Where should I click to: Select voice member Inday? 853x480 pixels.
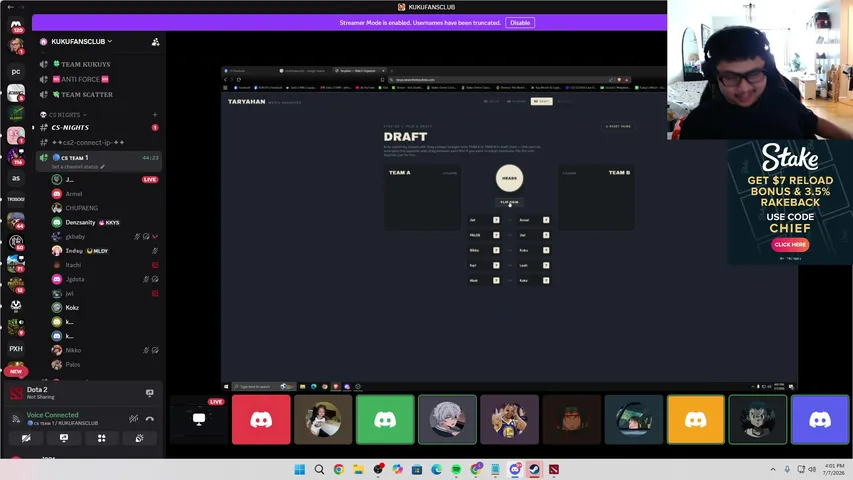106,251
